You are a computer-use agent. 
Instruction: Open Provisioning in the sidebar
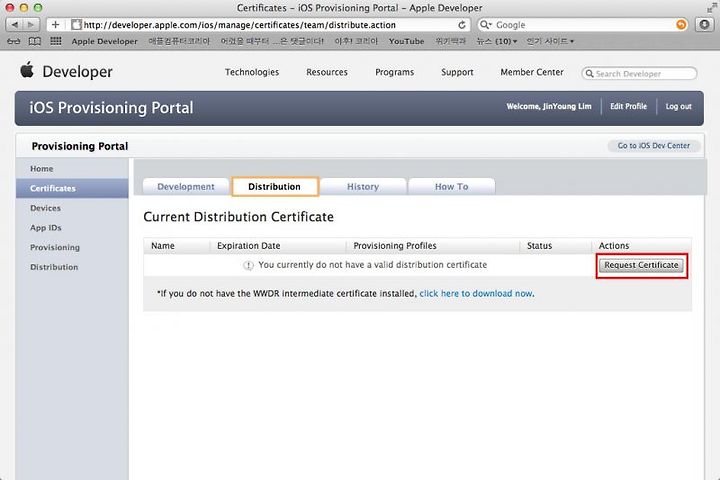(72, 248)
